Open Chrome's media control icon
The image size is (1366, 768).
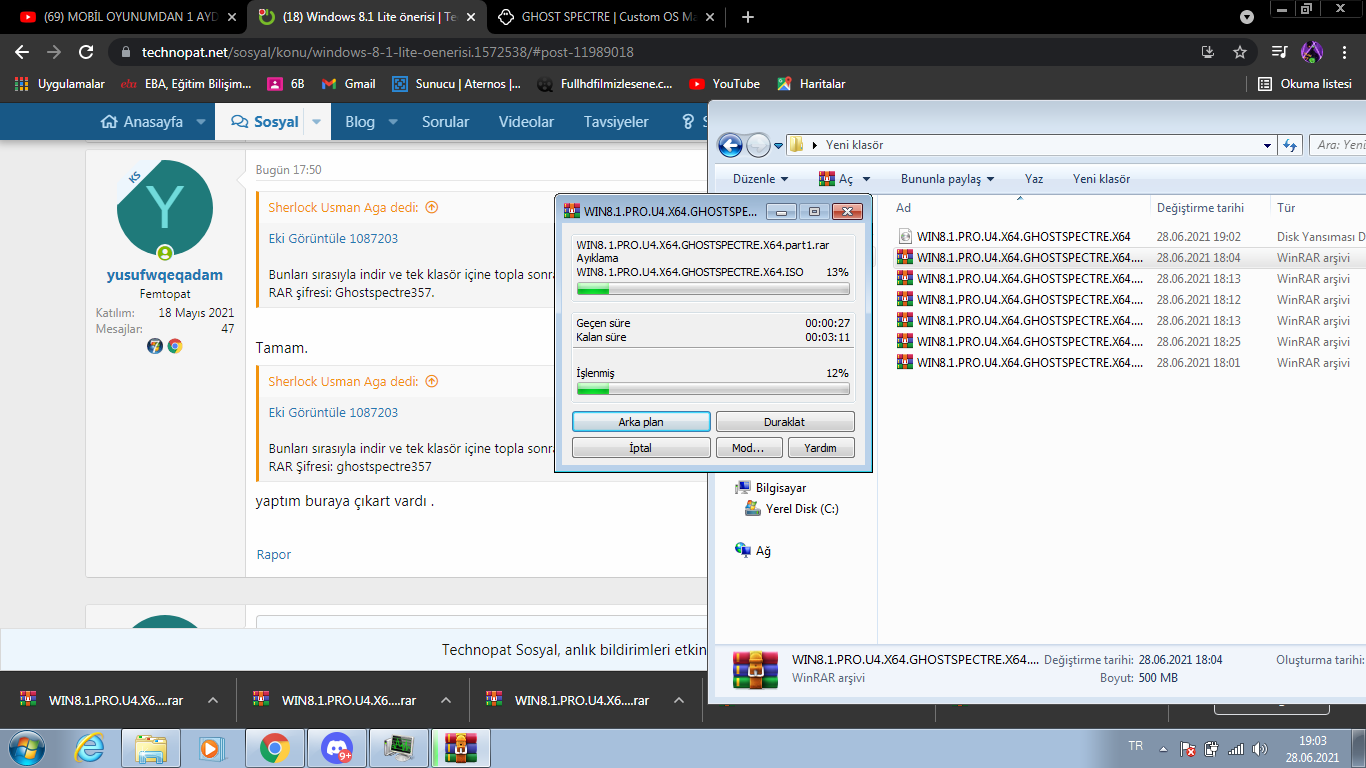point(1279,52)
